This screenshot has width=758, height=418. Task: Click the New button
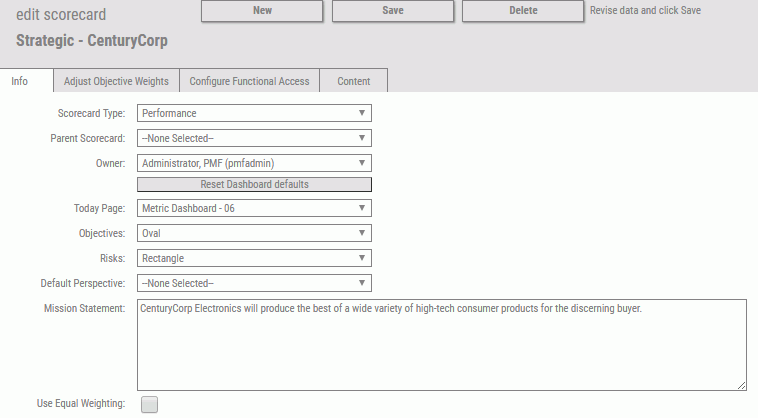(x=262, y=11)
